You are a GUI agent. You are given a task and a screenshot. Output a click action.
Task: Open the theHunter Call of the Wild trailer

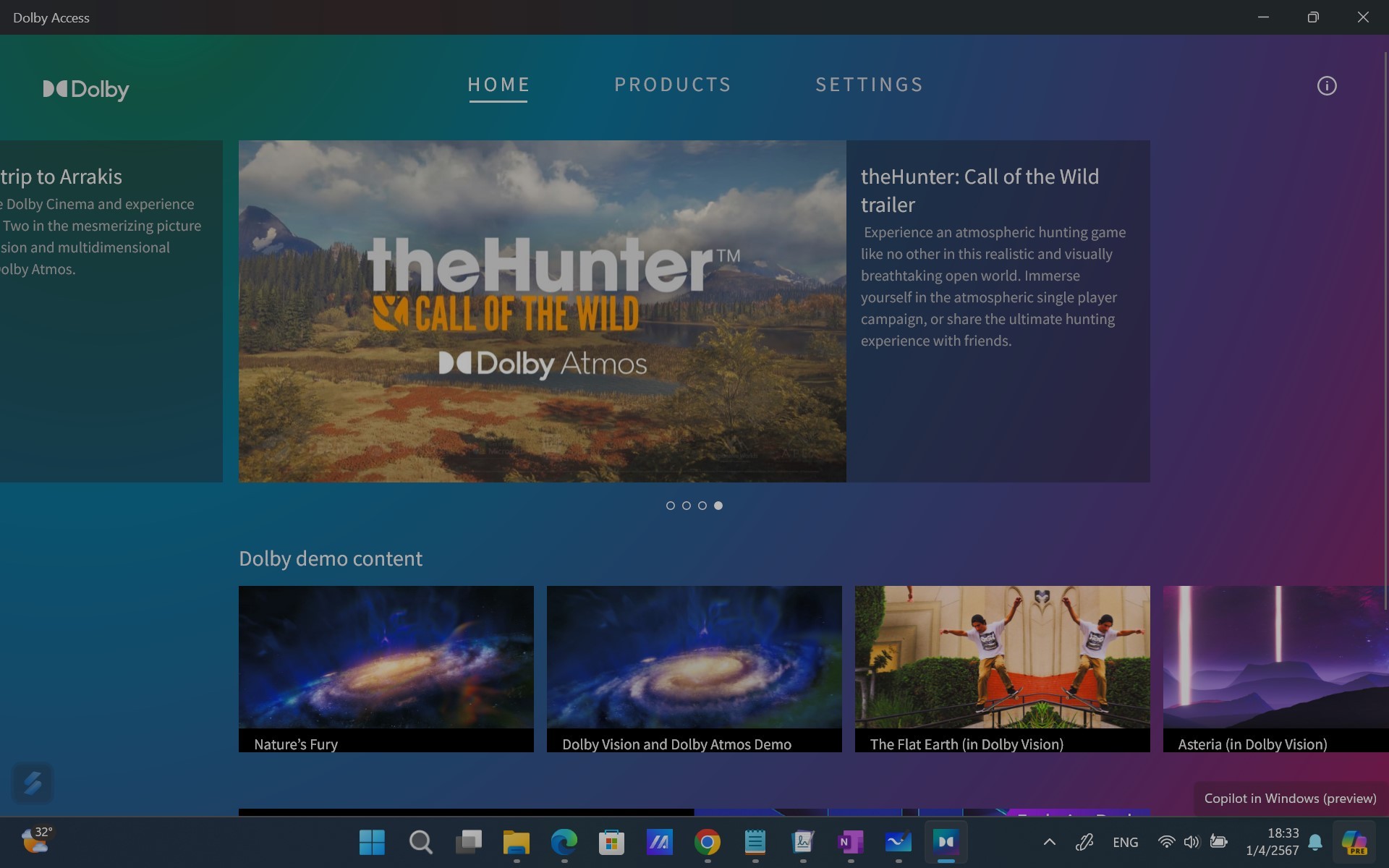coord(542,311)
